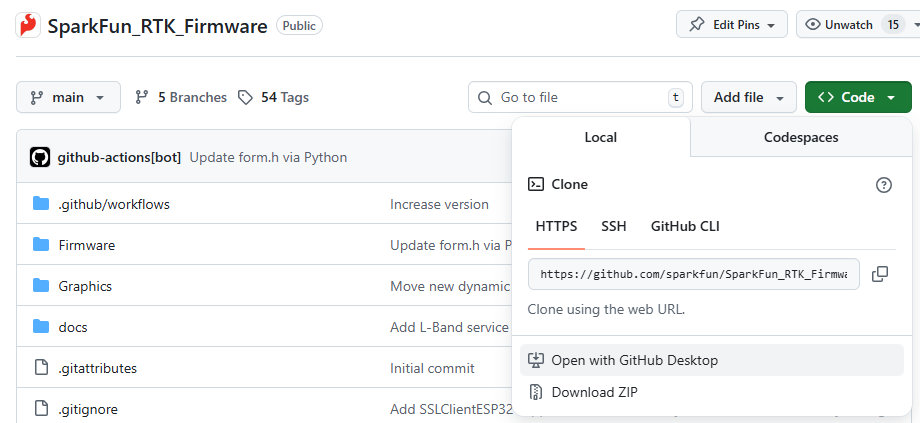Click the HTTPS clone URL text field
The width and height of the screenshot is (920, 423).
pos(694,274)
